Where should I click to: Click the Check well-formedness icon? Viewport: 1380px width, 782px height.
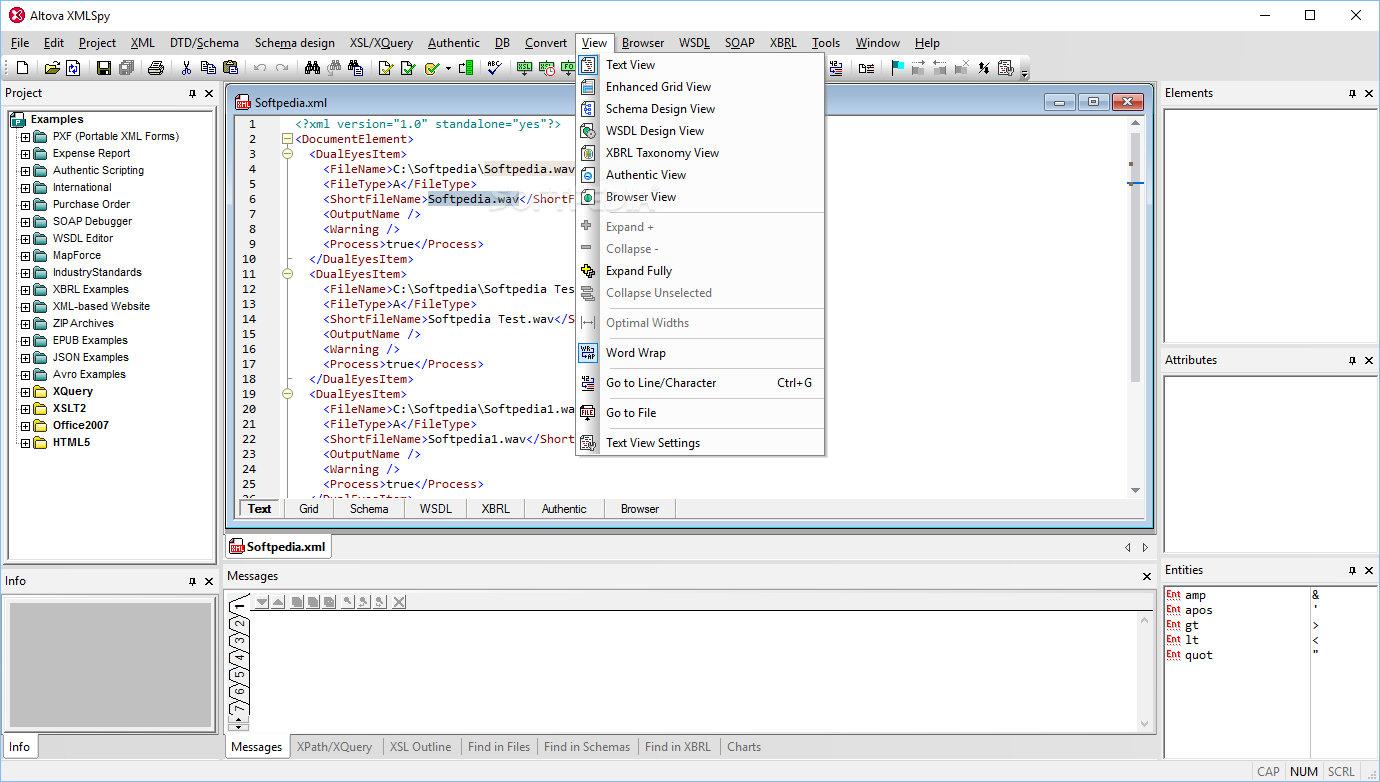click(386, 68)
